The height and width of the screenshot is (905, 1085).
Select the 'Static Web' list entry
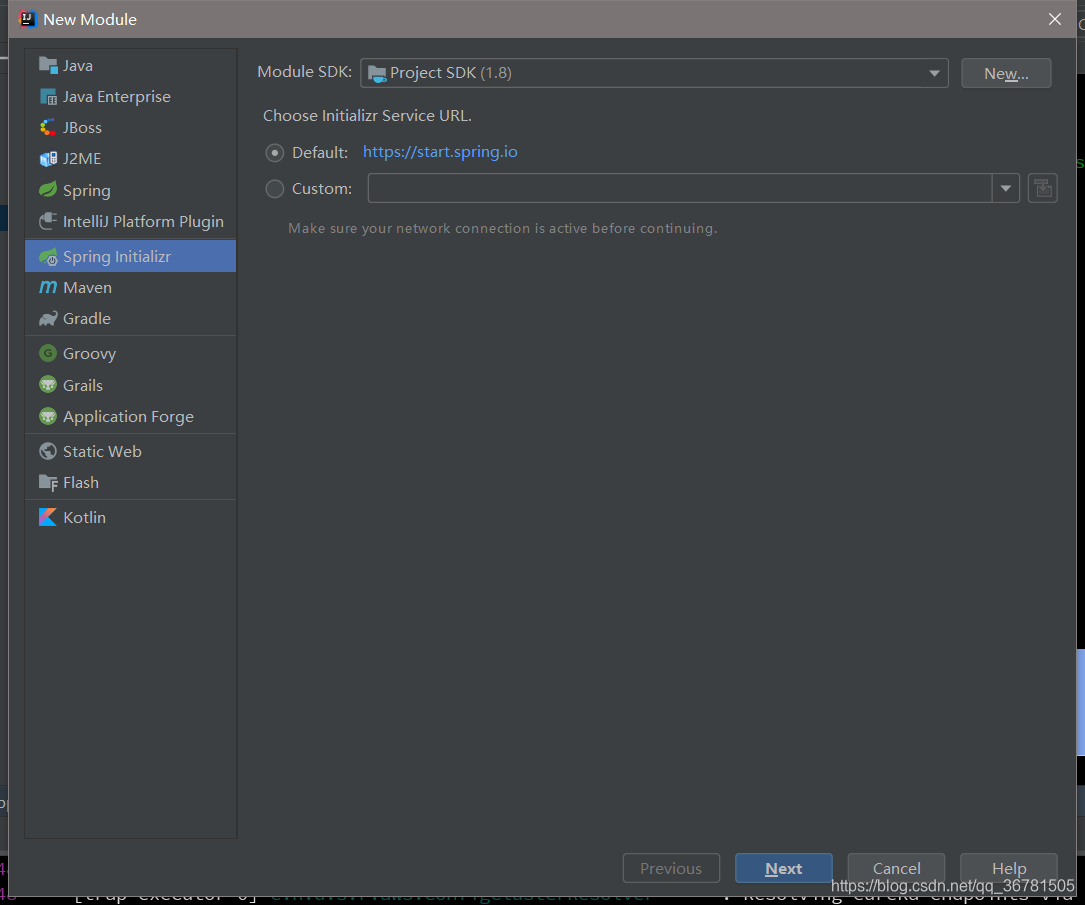[130, 451]
